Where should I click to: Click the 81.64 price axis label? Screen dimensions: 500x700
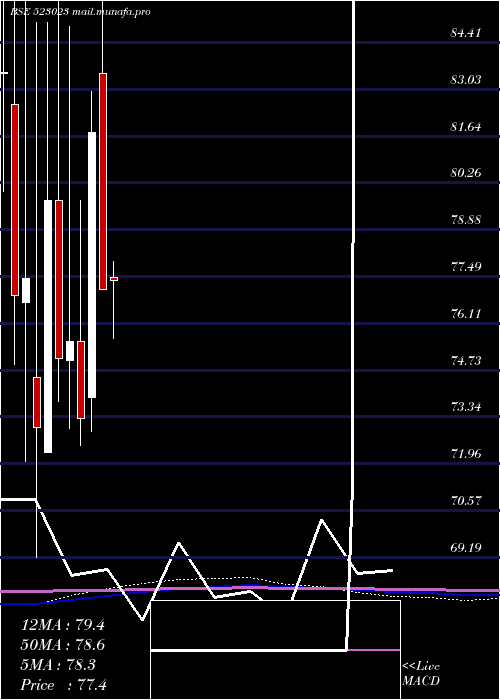tap(466, 126)
